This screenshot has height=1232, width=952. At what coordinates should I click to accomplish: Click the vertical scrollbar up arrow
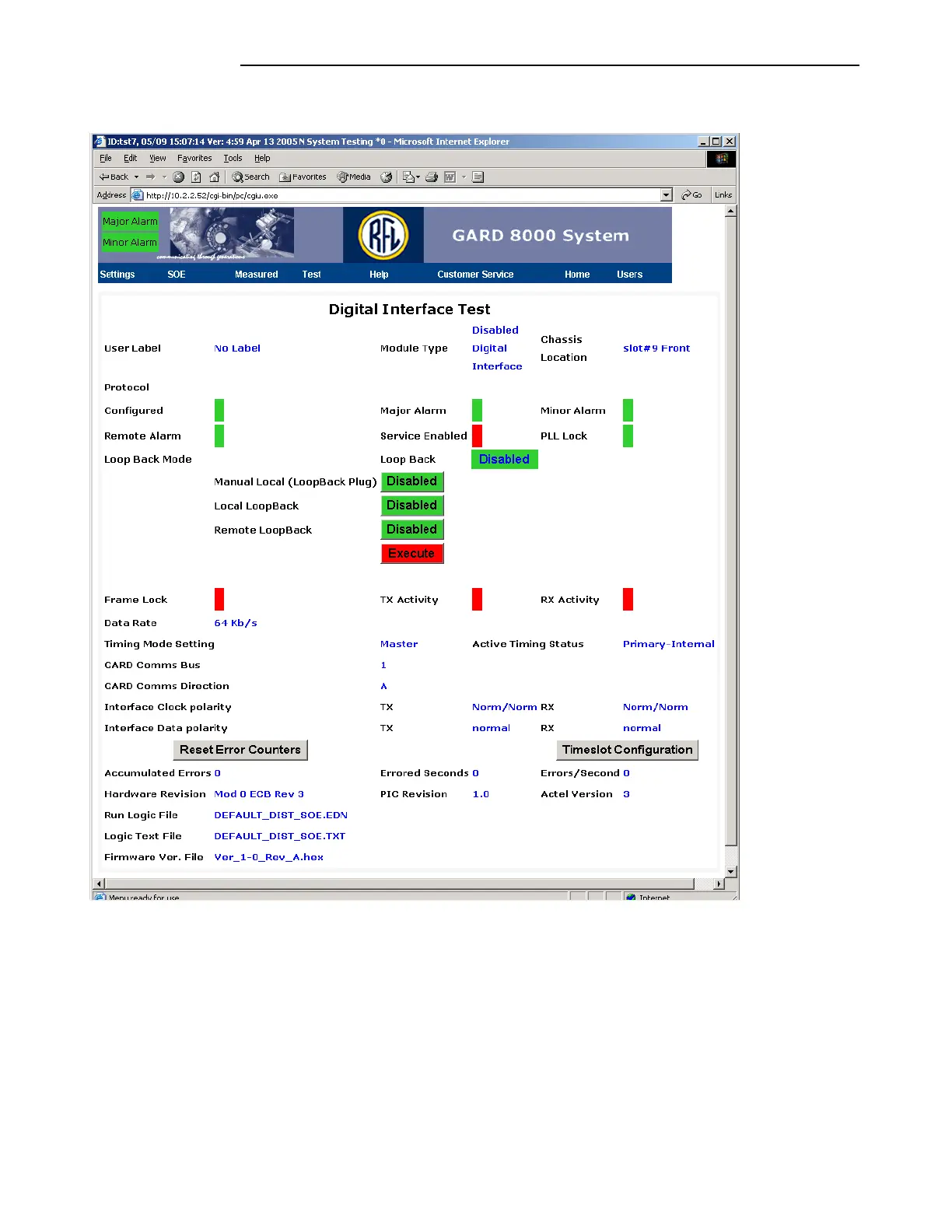point(731,212)
